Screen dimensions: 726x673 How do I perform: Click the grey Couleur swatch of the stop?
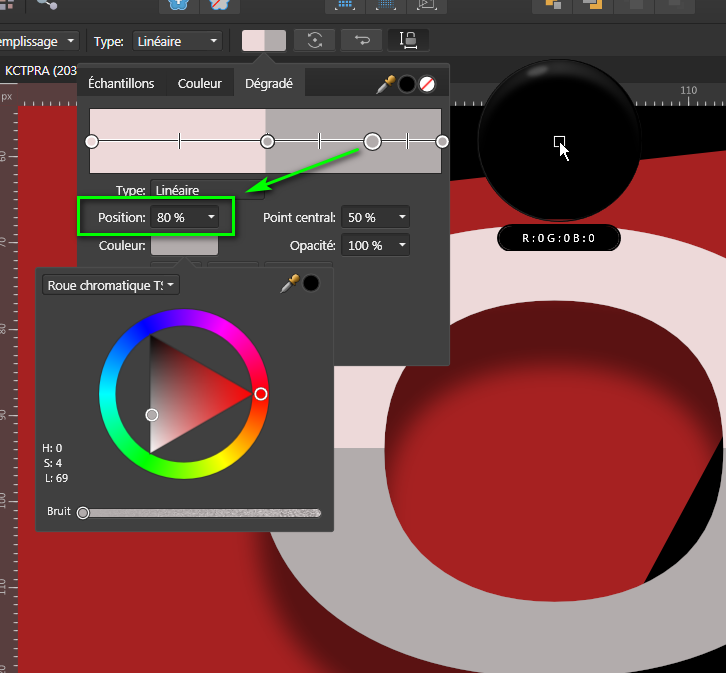[184, 246]
